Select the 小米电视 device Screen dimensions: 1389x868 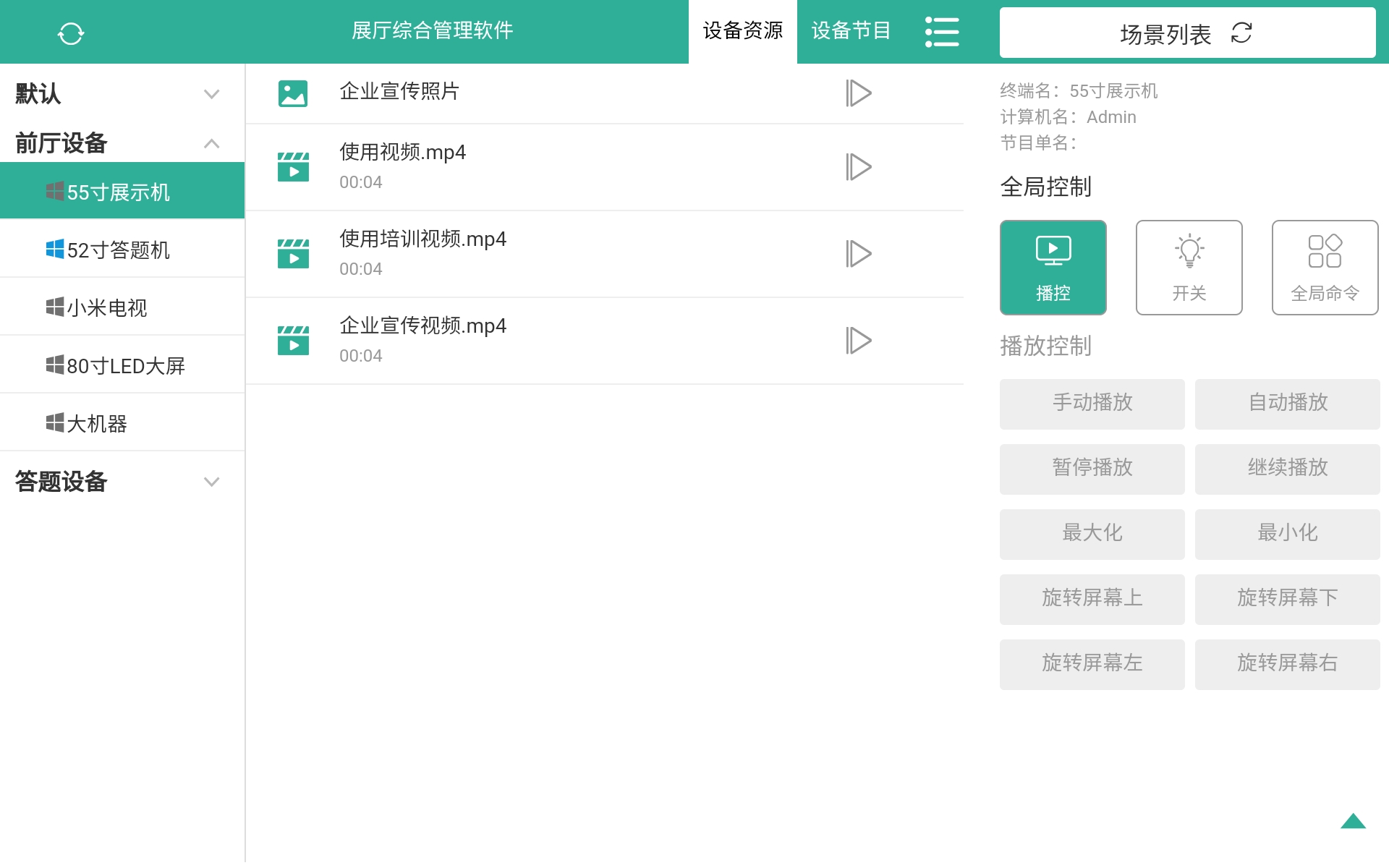click(107, 307)
